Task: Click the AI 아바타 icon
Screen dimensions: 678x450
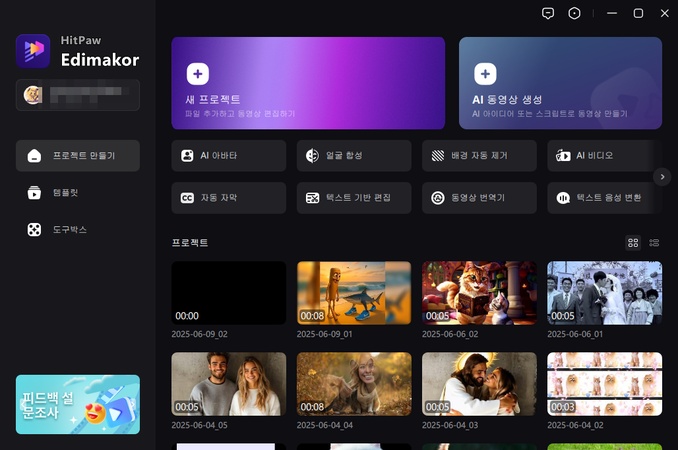Action: (187, 156)
